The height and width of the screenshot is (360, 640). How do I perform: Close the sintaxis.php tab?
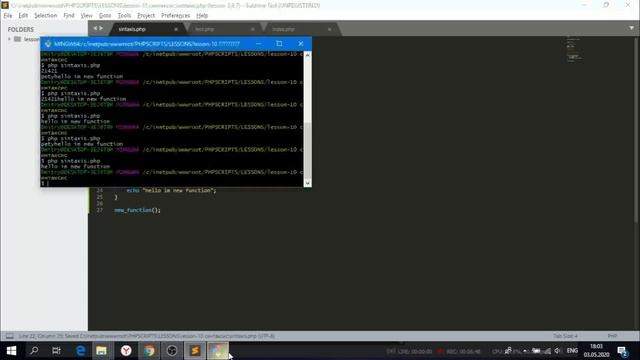pyautogui.click(x=176, y=29)
